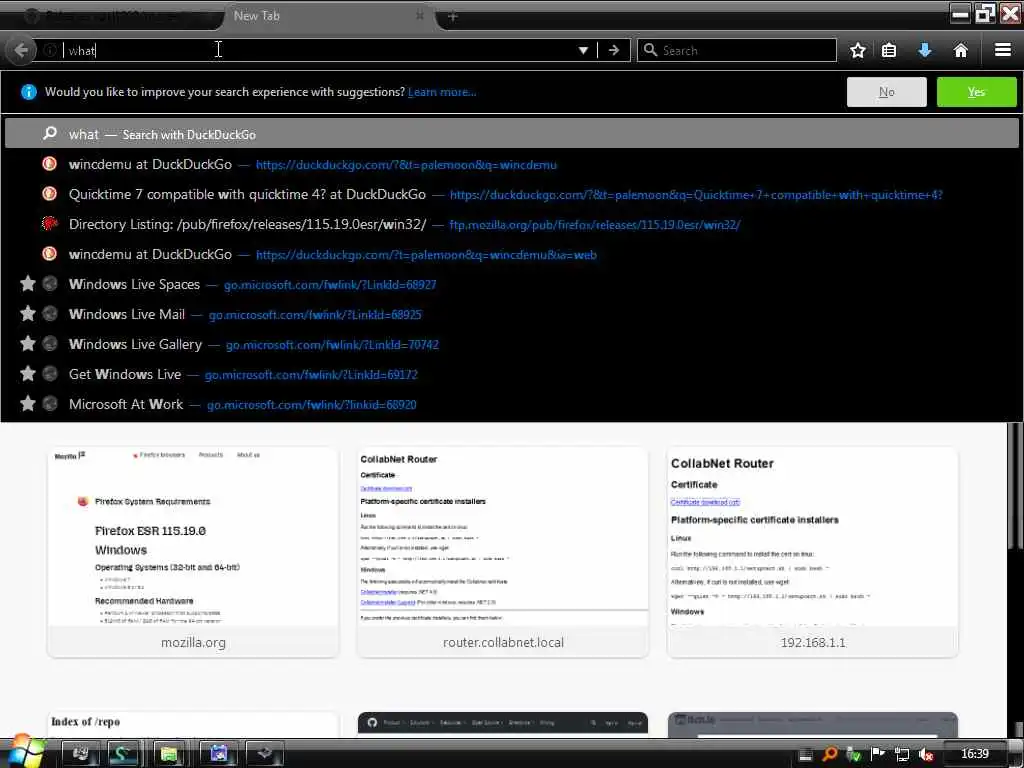Click the star icon beside Windows Live Mail
The height and width of the screenshot is (768, 1024).
click(27, 313)
